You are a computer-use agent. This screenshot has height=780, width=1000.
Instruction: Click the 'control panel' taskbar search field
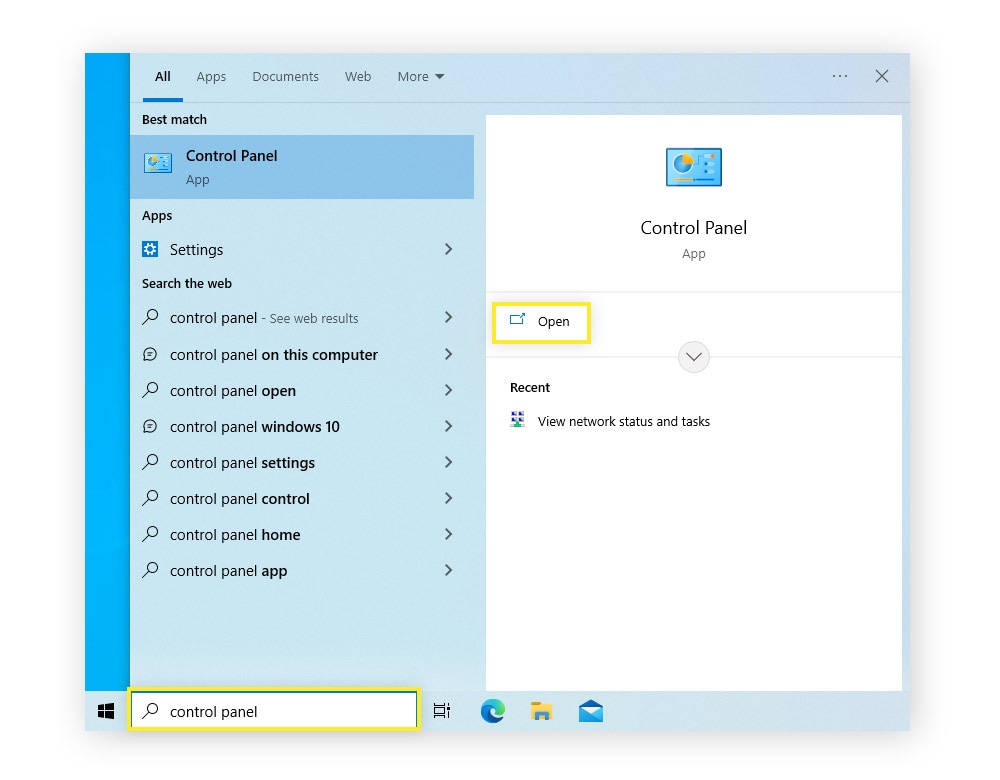[x=274, y=709]
